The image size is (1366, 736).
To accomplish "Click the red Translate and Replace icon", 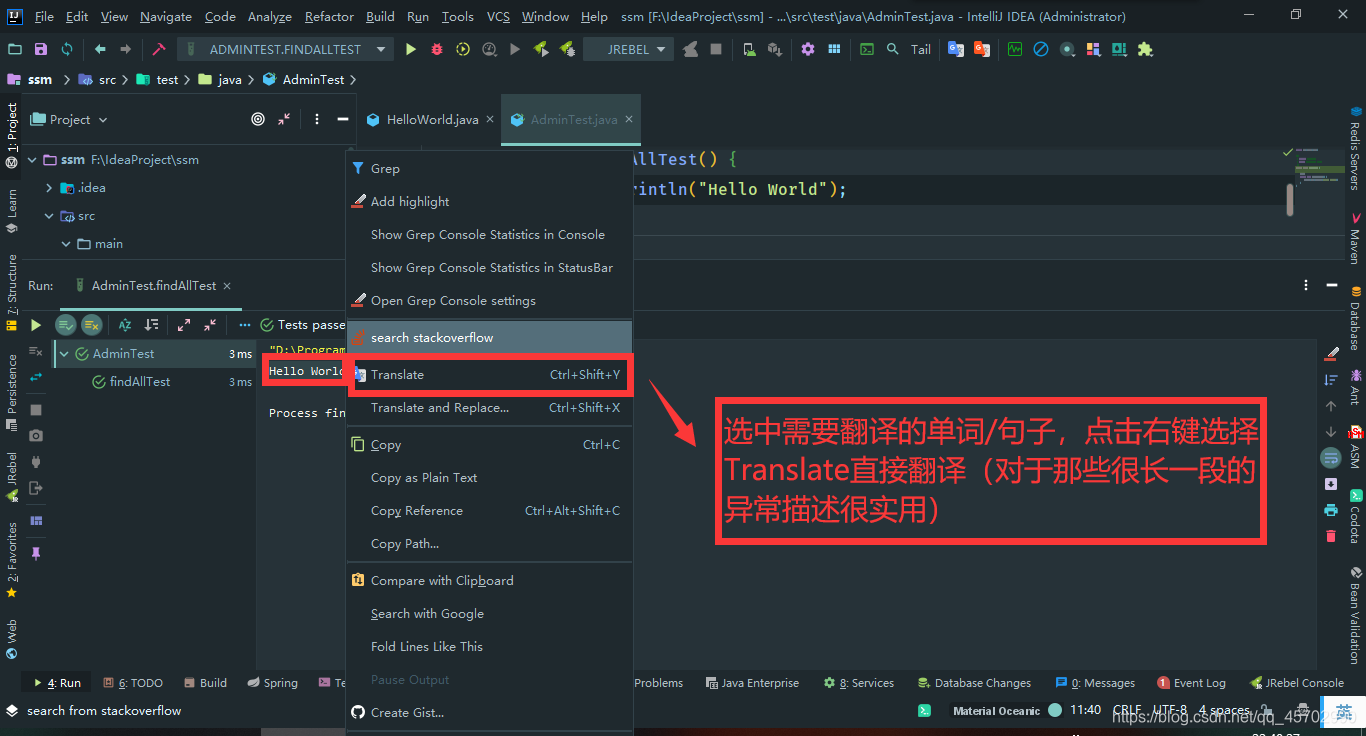I will (982, 49).
